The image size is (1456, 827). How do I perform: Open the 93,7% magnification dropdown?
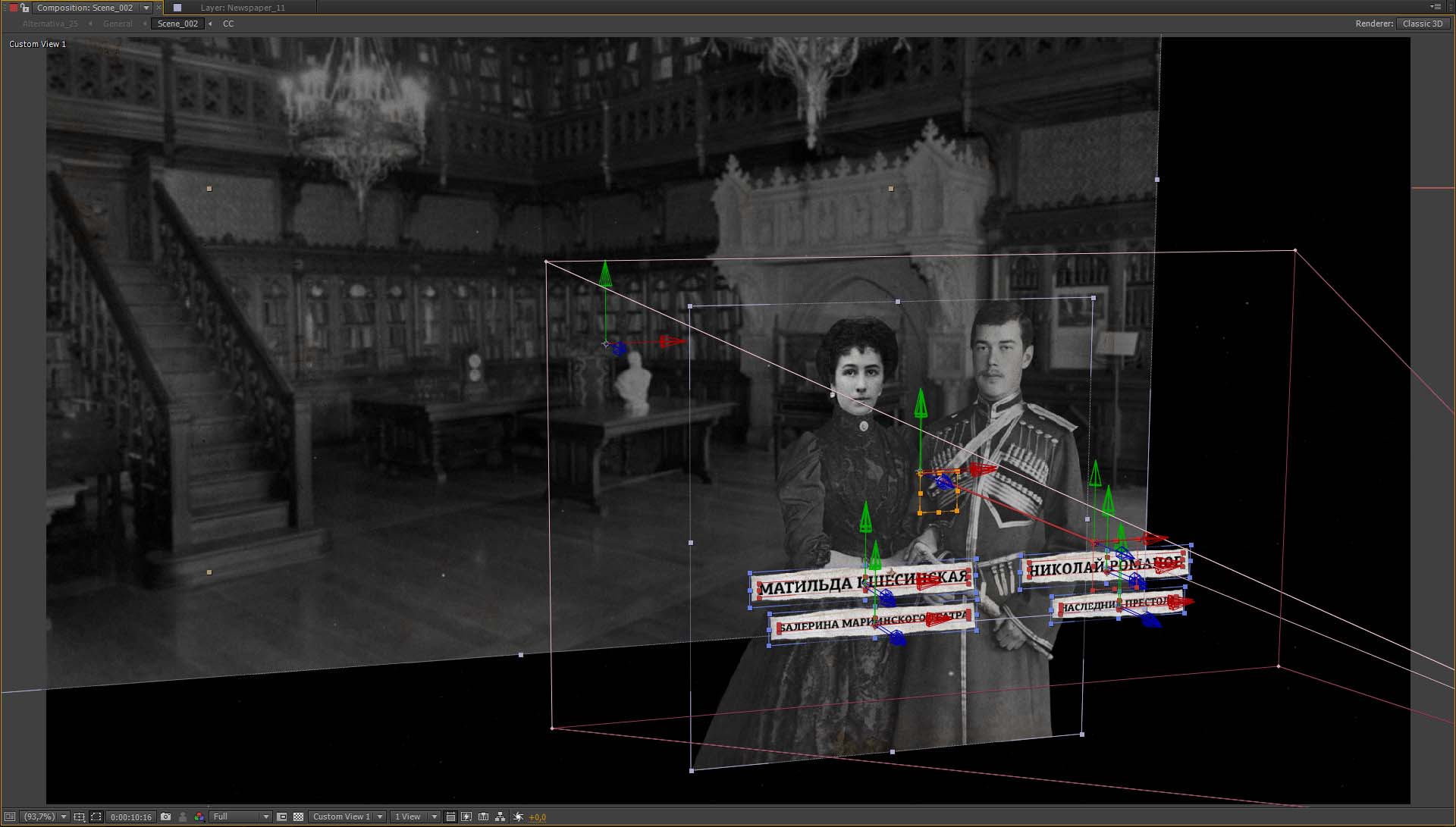click(44, 816)
